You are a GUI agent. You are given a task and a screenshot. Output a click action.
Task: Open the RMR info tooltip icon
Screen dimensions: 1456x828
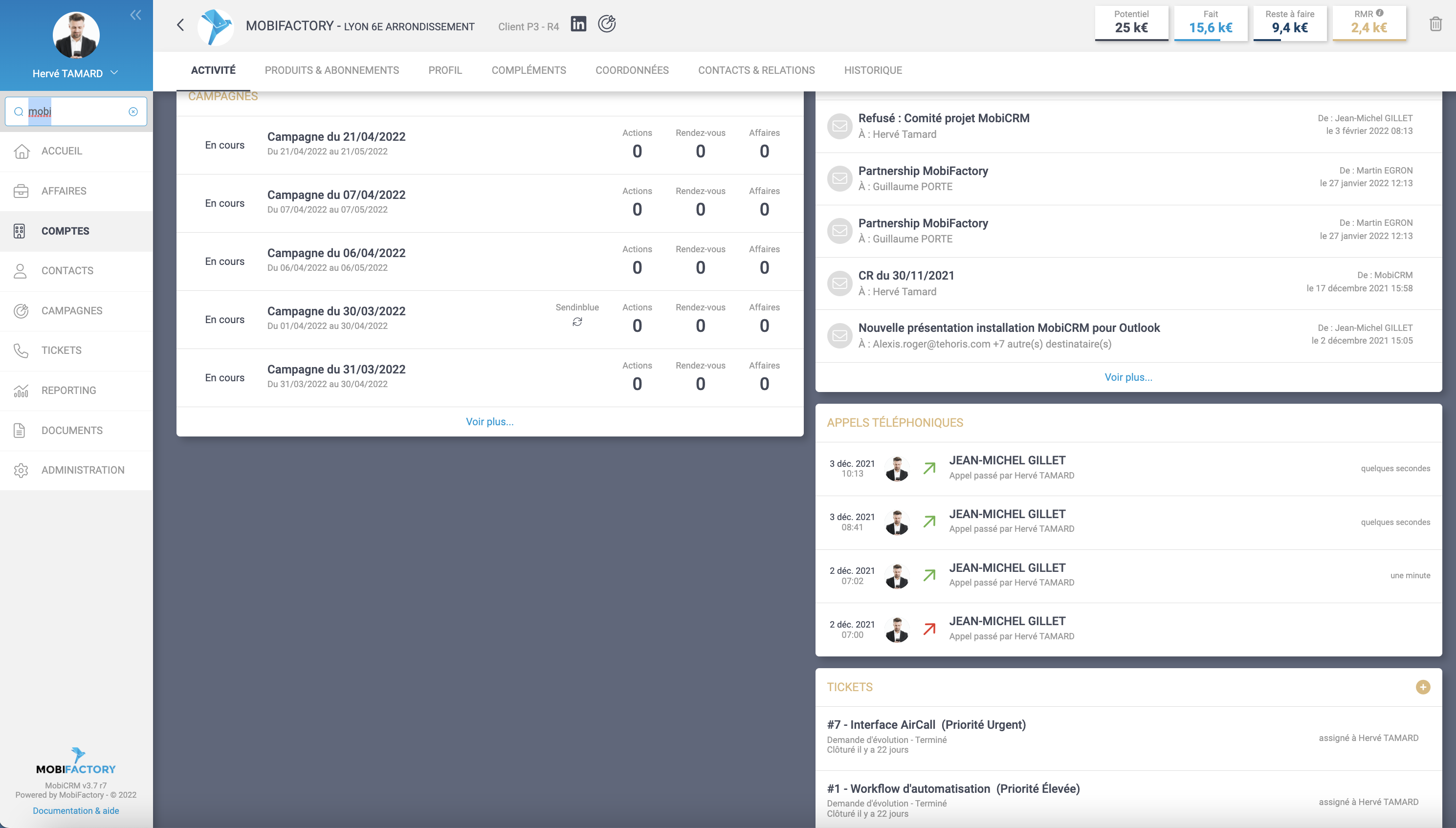point(1380,13)
